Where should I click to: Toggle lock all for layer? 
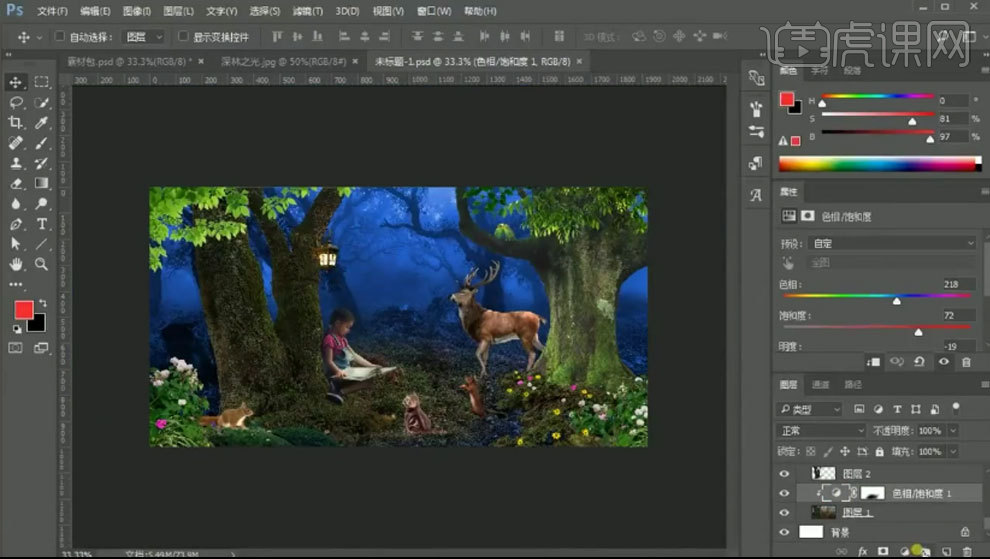[x=880, y=452]
